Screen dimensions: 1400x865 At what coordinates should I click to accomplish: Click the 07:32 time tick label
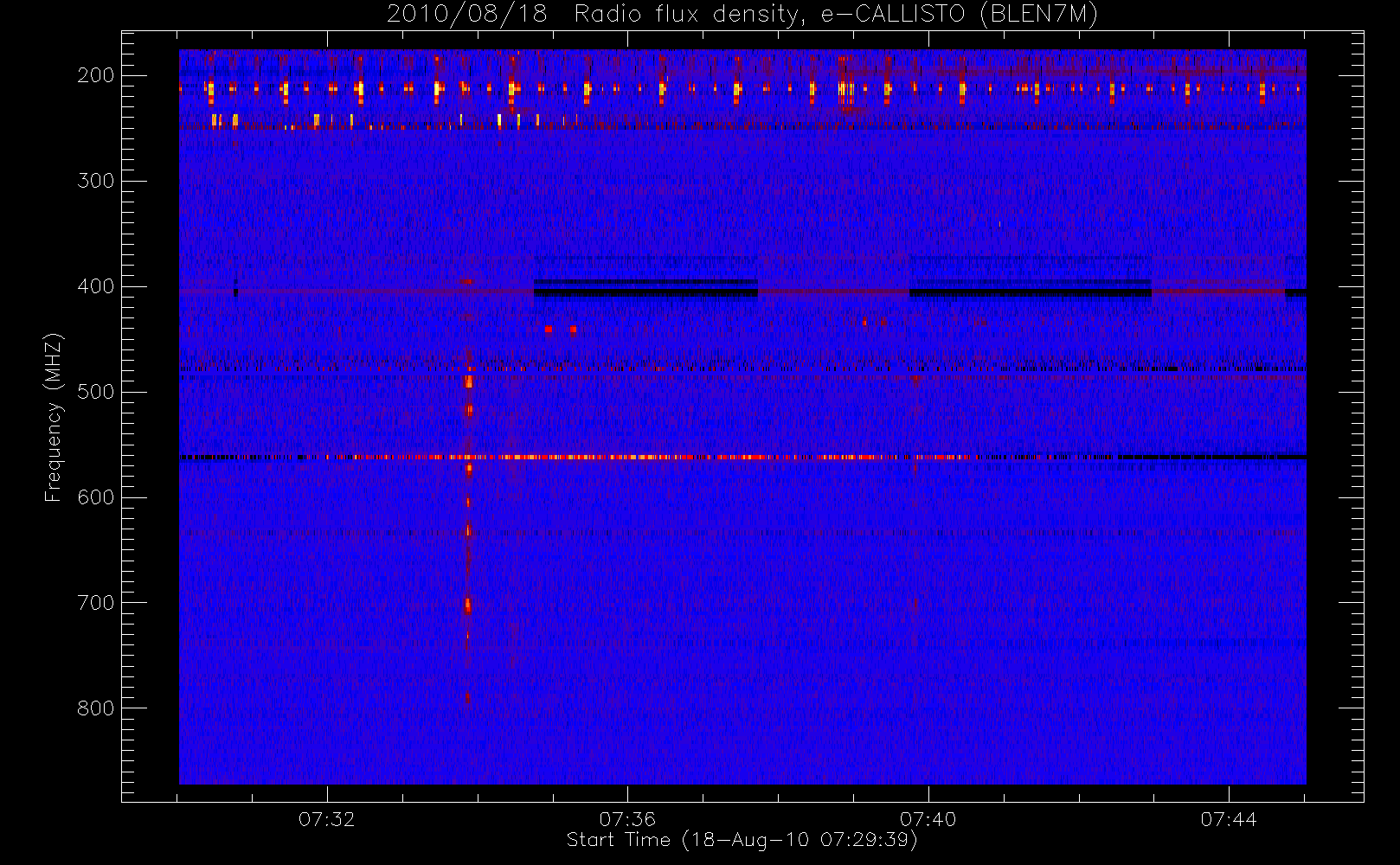tap(327, 819)
